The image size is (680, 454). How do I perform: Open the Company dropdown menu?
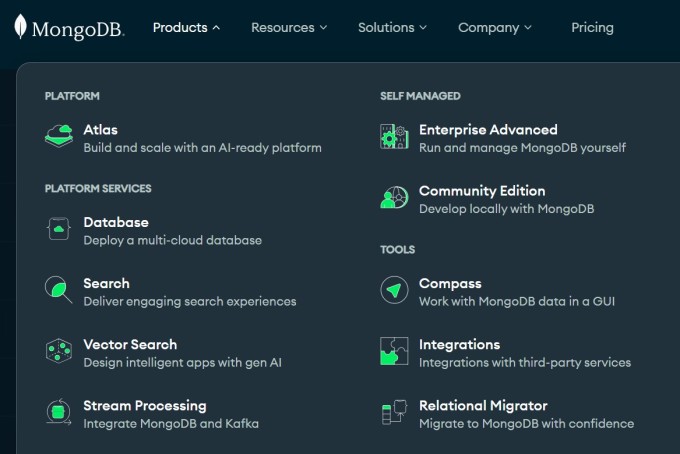coord(494,28)
